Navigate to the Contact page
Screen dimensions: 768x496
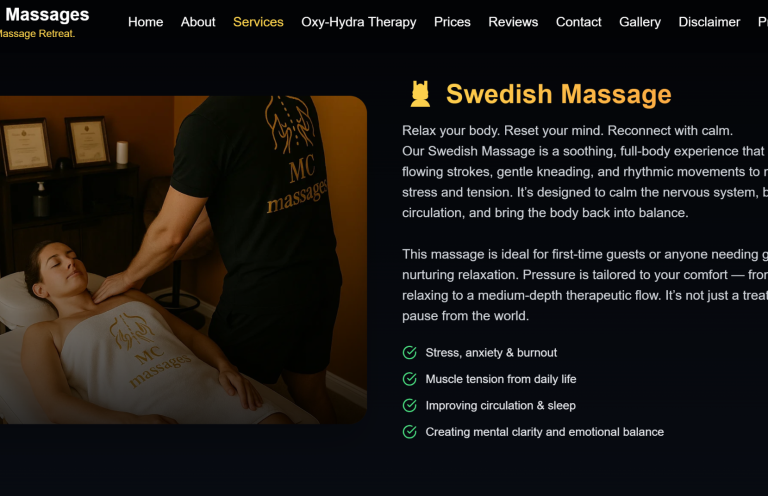pos(578,22)
